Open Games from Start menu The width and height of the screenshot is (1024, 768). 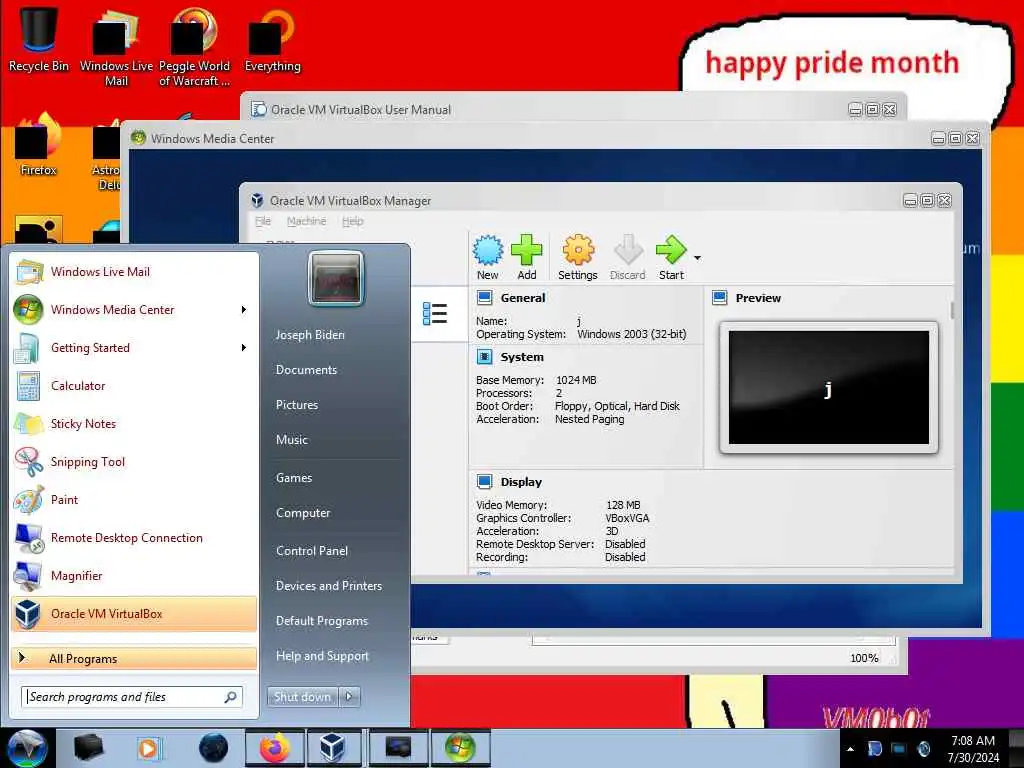[294, 478]
